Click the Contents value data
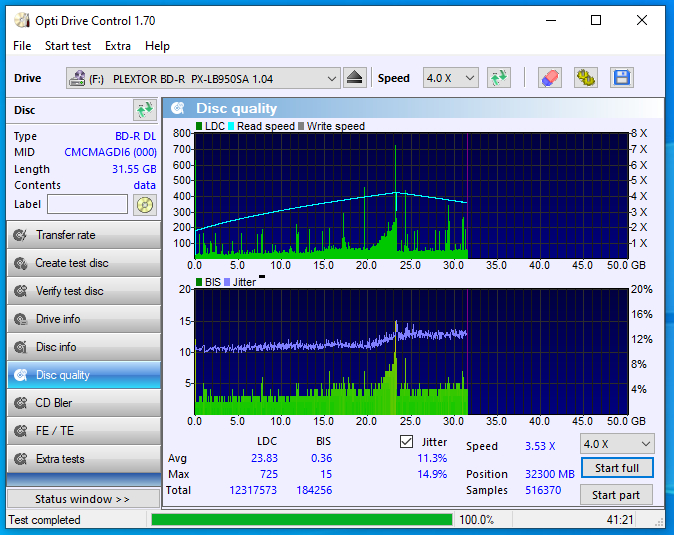Image resolution: width=674 pixels, height=535 pixels. pos(144,185)
